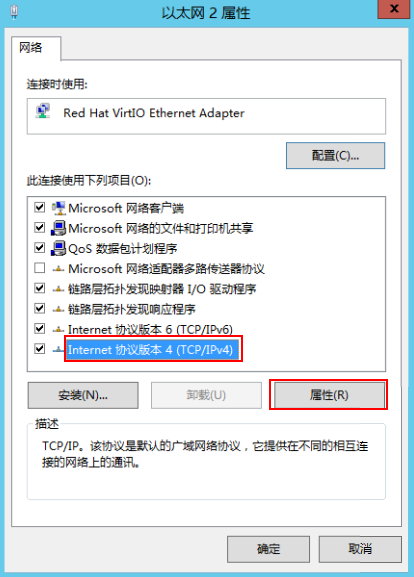414x577 pixels.
Task: Click the 链路层拓扑发现响应程序 icon
Action: (x=58, y=309)
